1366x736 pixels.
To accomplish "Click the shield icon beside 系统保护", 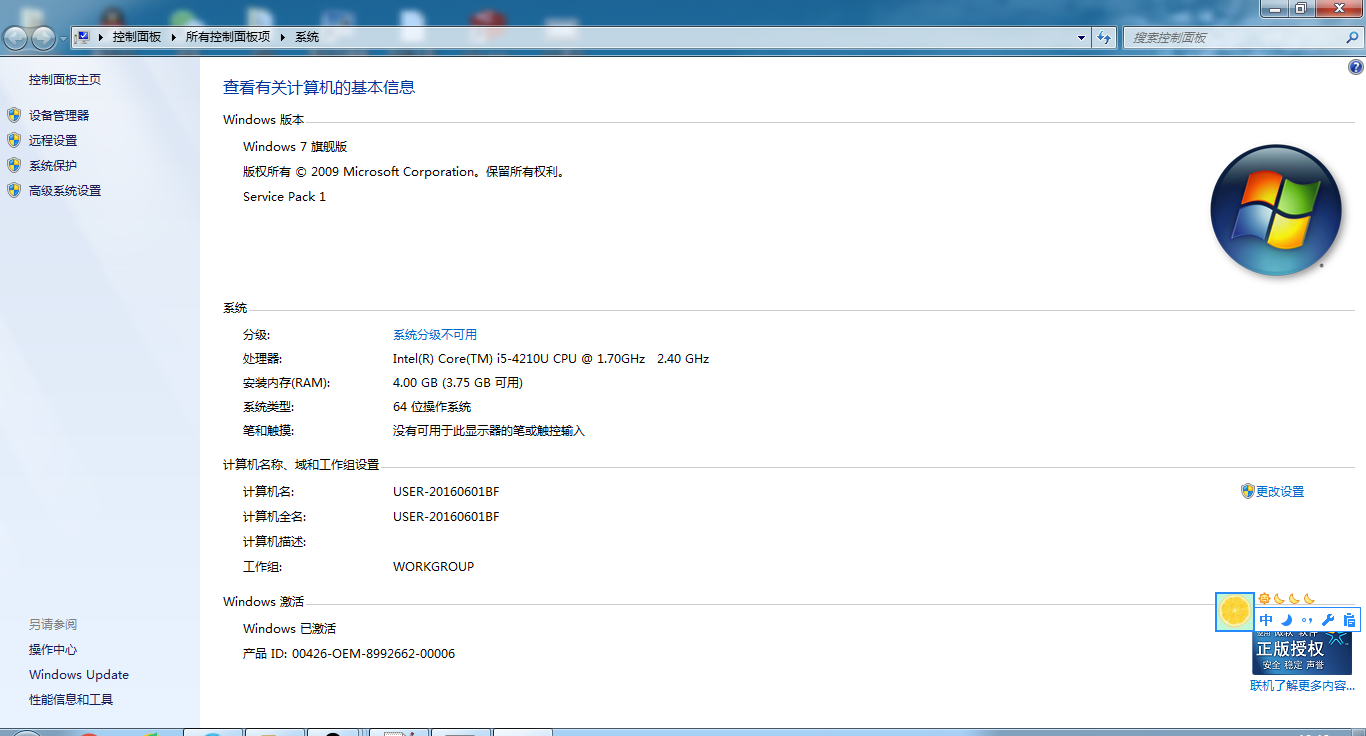I will coord(14,165).
